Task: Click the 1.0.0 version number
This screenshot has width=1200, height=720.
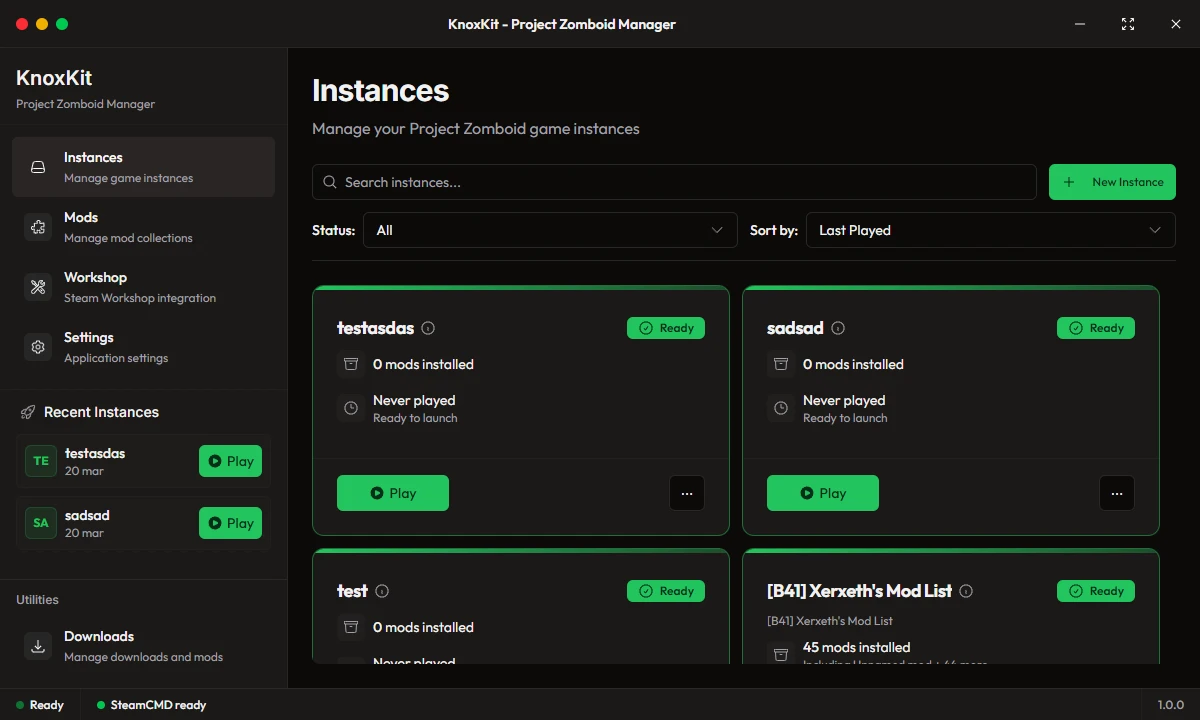Action: pyautogui.click(x=1171, y=705)
